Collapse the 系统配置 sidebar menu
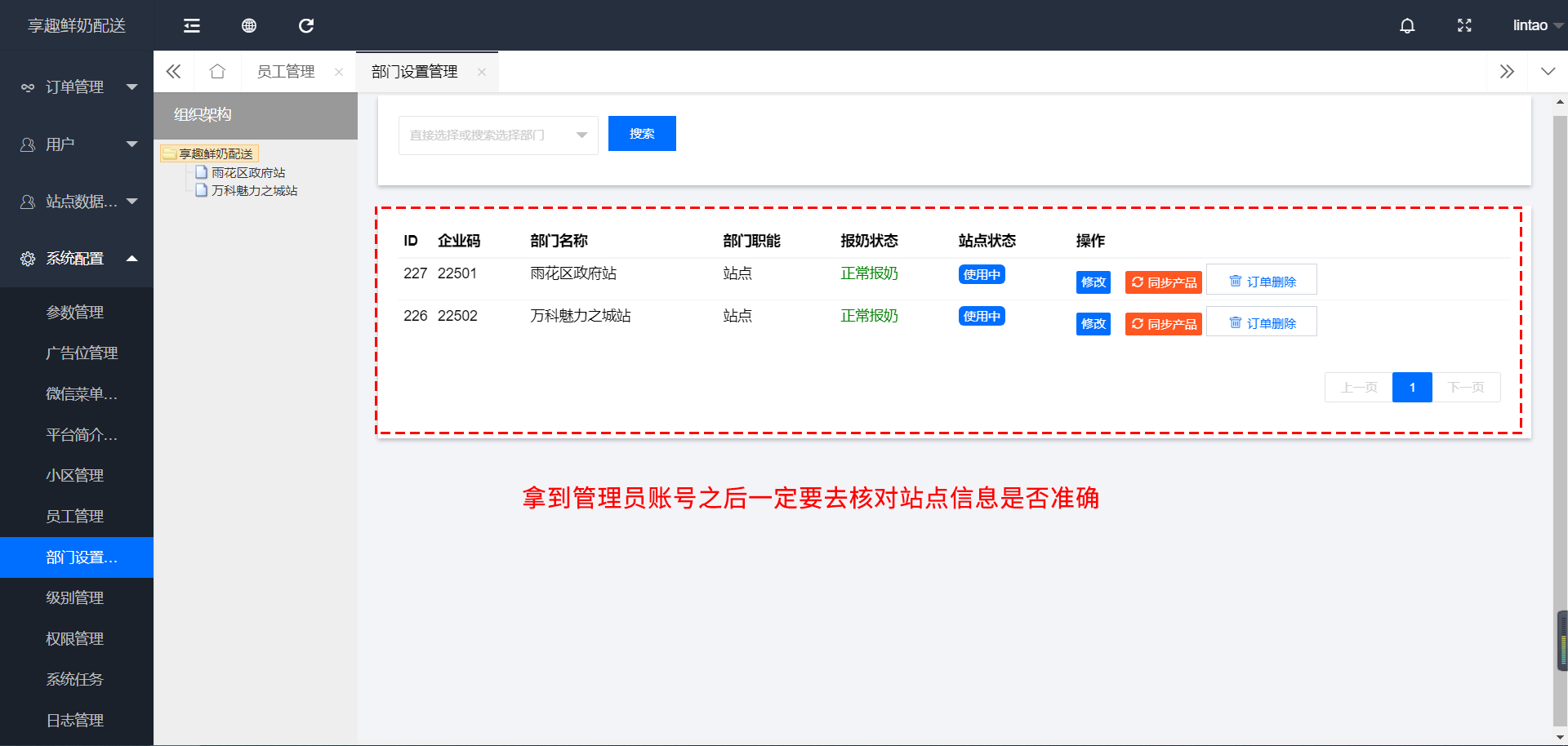Image resolution: width=1568 pixels, height=746 pixels. pyautogui.click(x=77, y=259)
